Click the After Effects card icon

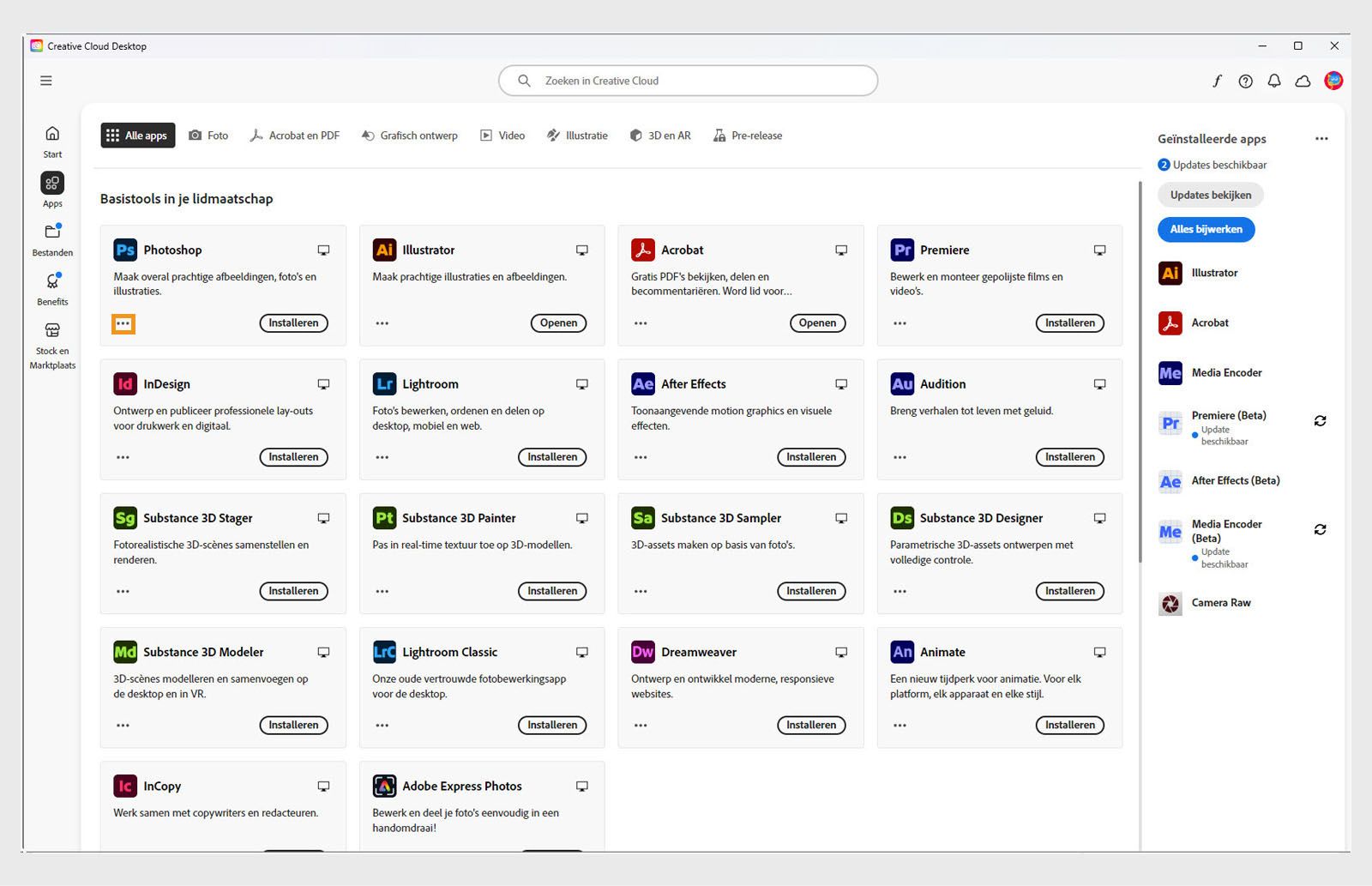(643, 384)
